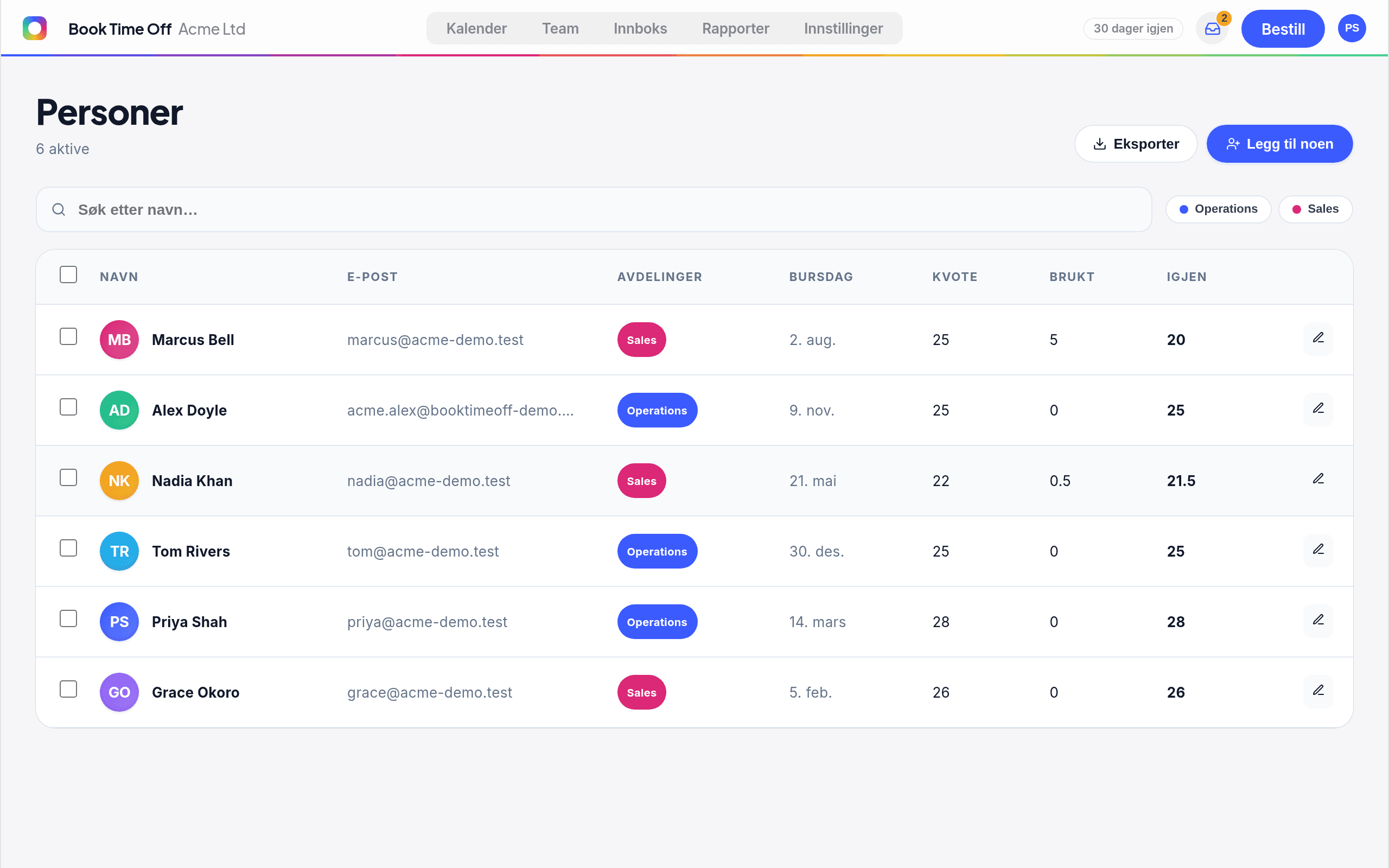Filter by the Sales department chip

tap(1316, 209)
